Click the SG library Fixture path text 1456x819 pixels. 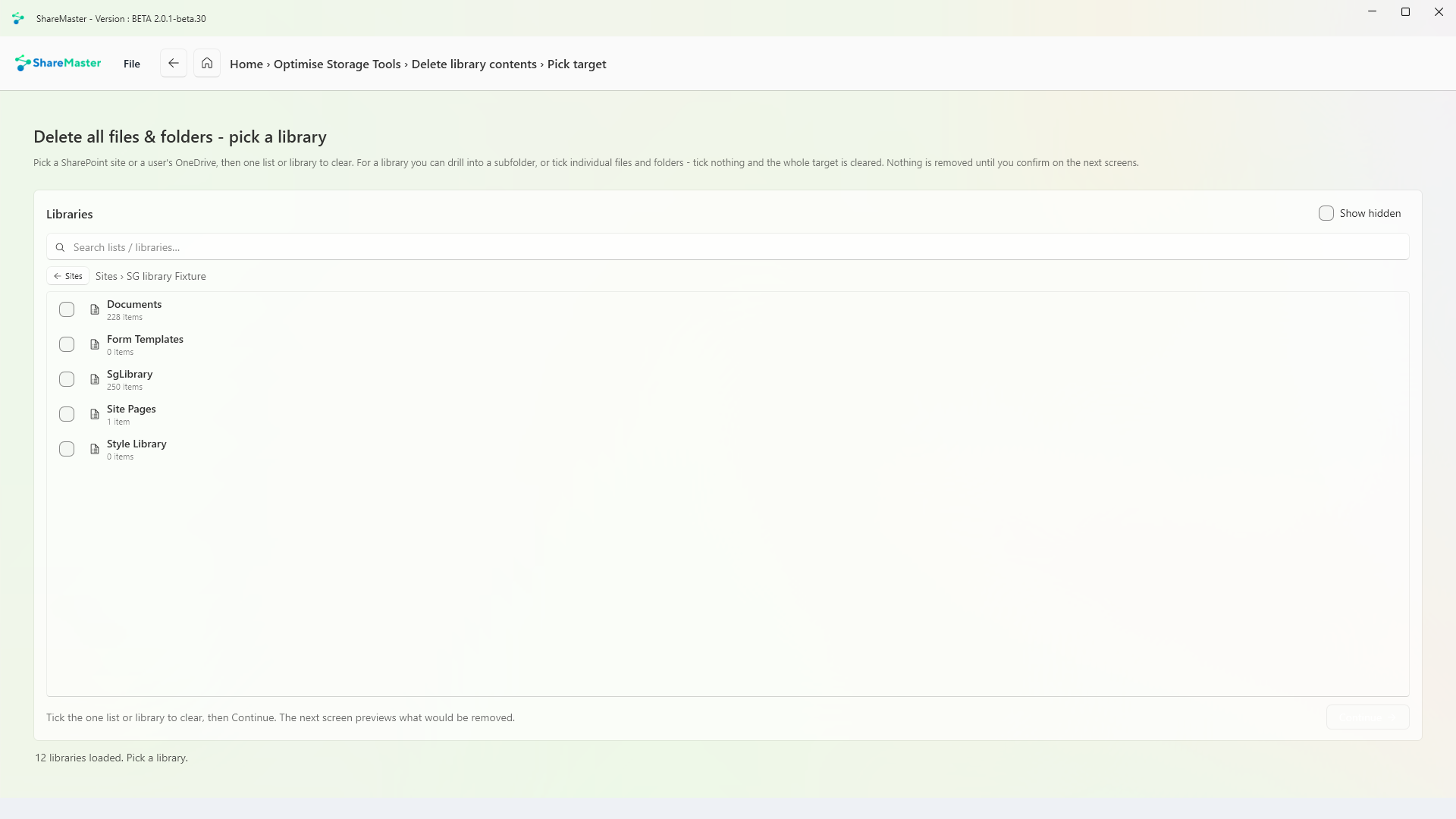coord(166,276)
